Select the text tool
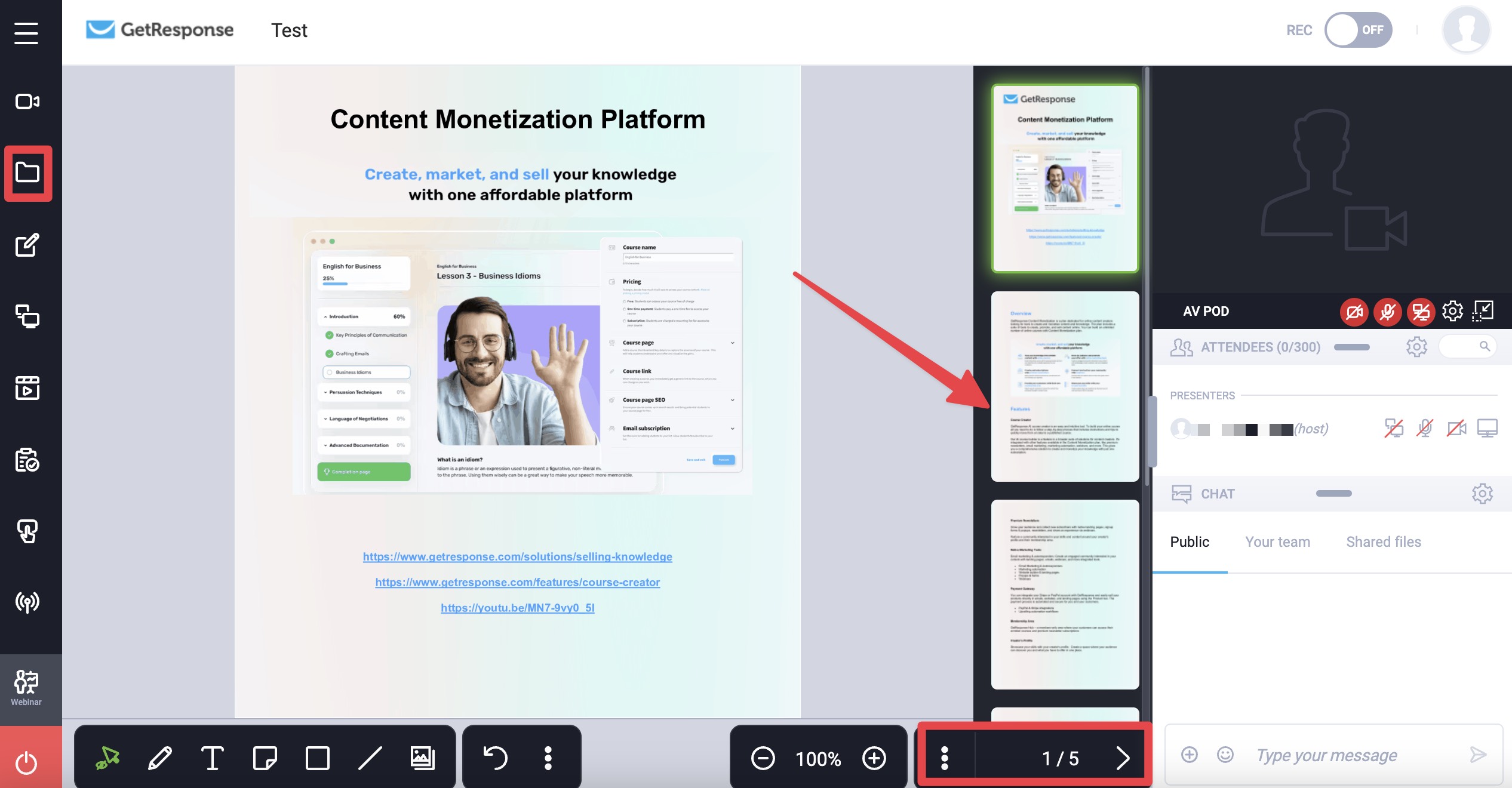The height and width of the screenshot is (788, 1512). pyautogui.click(x=213, y=758)
